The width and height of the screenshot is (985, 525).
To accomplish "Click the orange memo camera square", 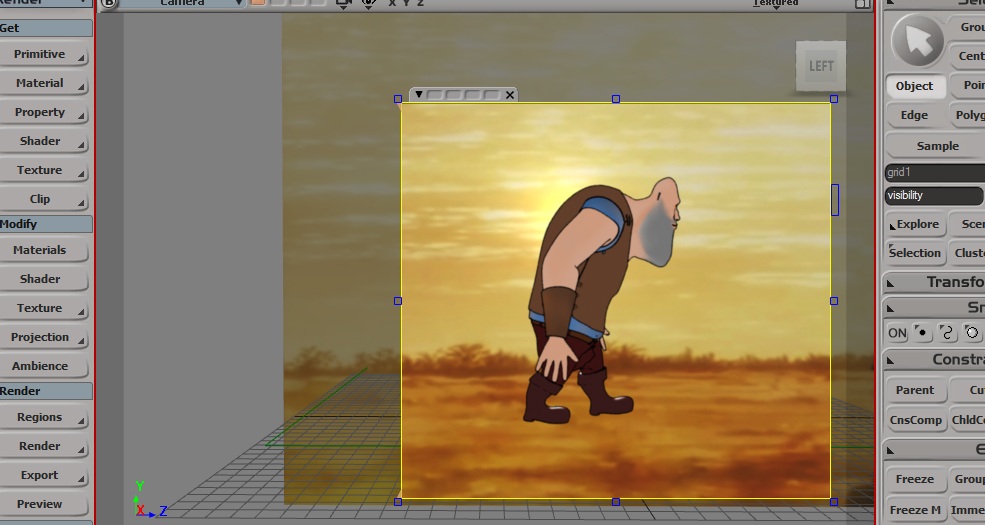I will click(258, 3).
